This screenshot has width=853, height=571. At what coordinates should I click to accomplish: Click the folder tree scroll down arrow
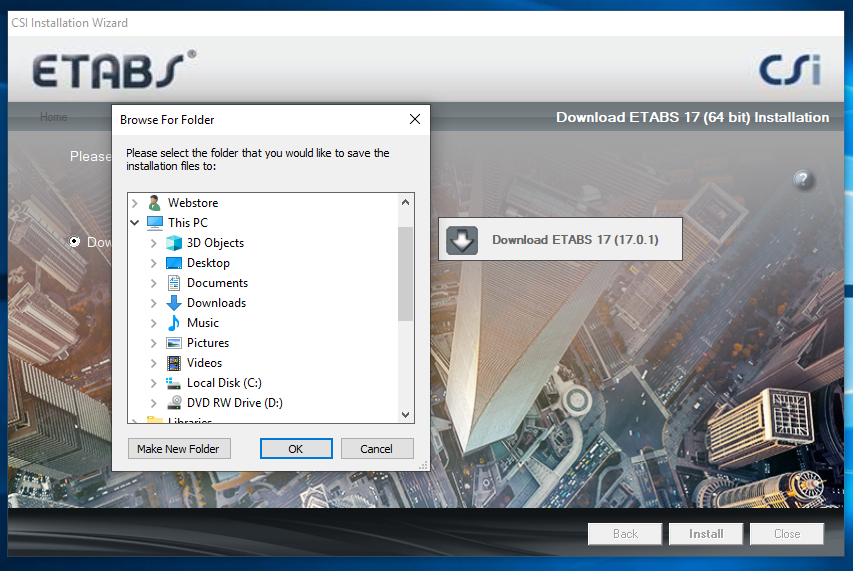pyautogui.click(x=405, y=414)
